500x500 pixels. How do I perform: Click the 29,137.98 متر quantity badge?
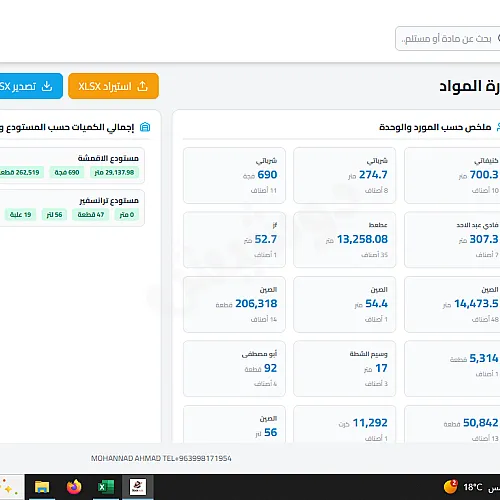click(114, 172)
